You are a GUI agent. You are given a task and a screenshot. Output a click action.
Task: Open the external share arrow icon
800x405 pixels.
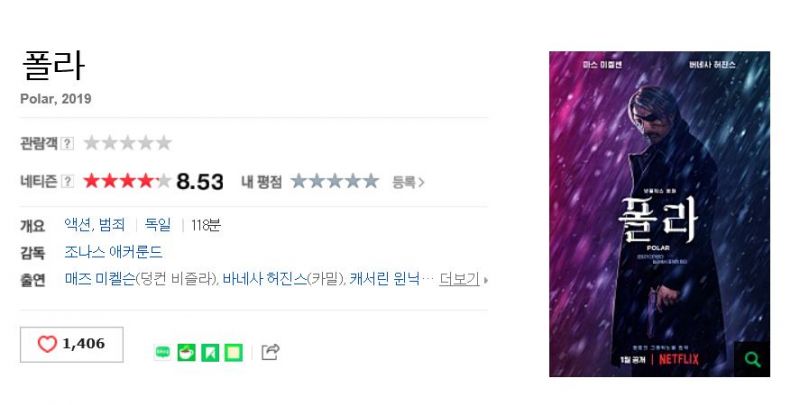click(x=270, y=352)
